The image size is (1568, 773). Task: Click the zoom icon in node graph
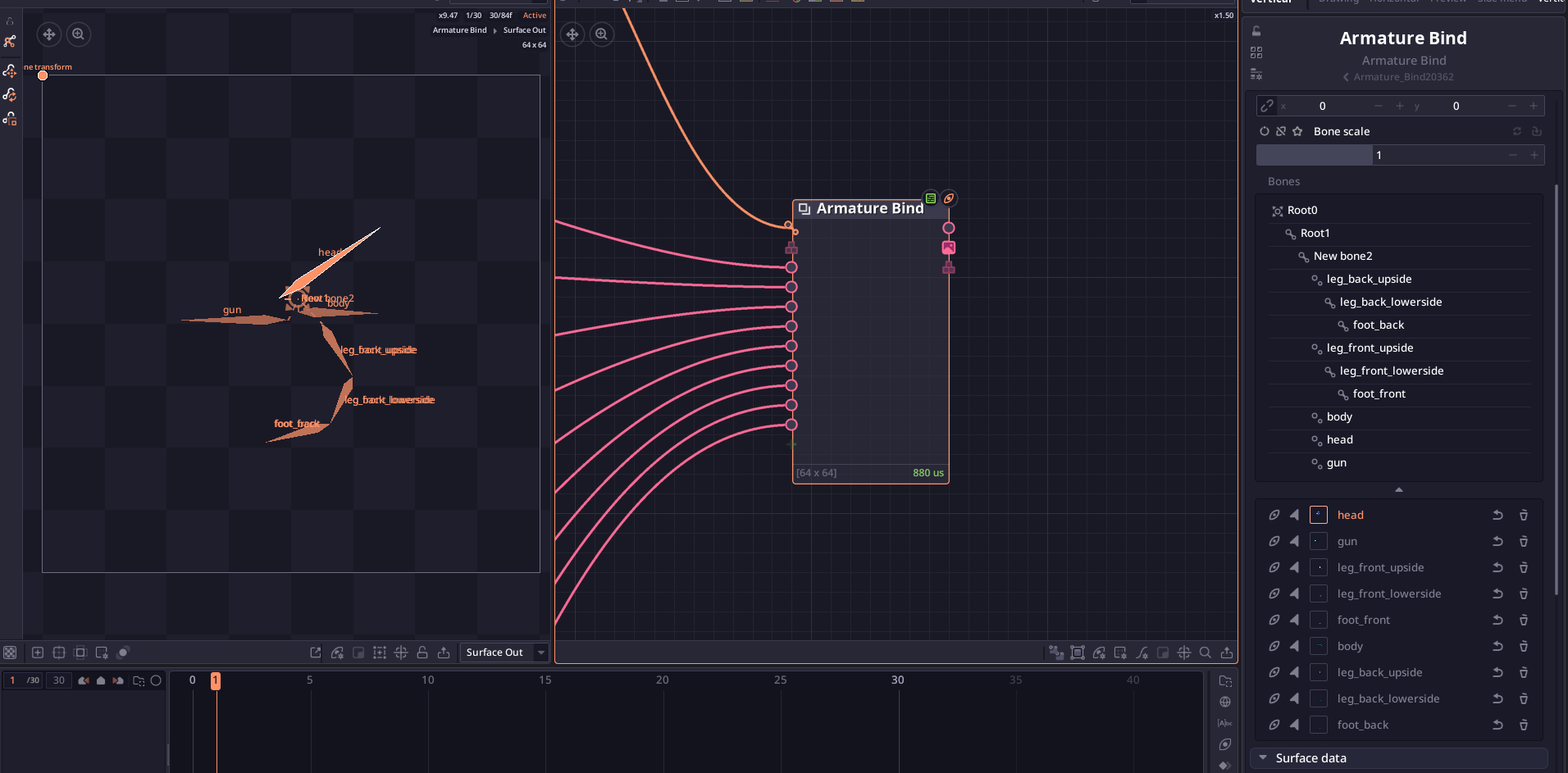[602, 34]
